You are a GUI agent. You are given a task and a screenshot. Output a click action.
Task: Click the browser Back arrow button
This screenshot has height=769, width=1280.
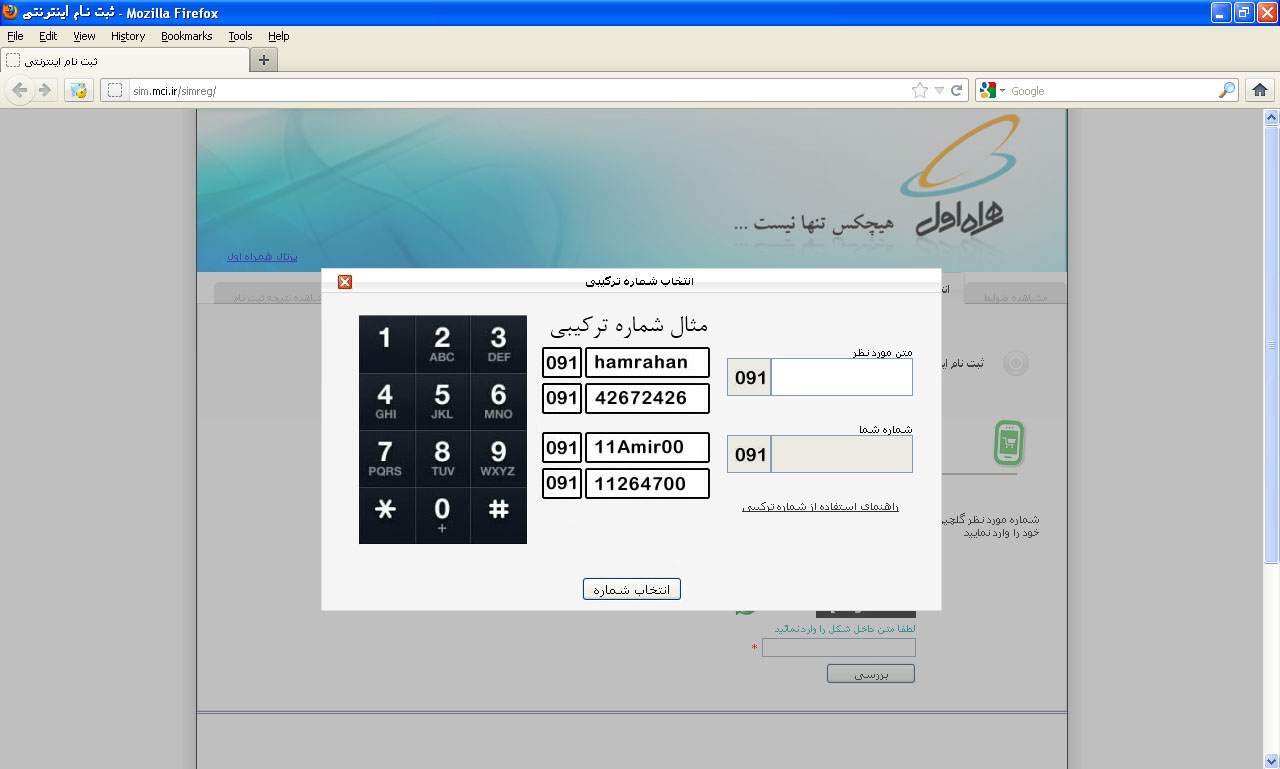(x=19, y=90)
